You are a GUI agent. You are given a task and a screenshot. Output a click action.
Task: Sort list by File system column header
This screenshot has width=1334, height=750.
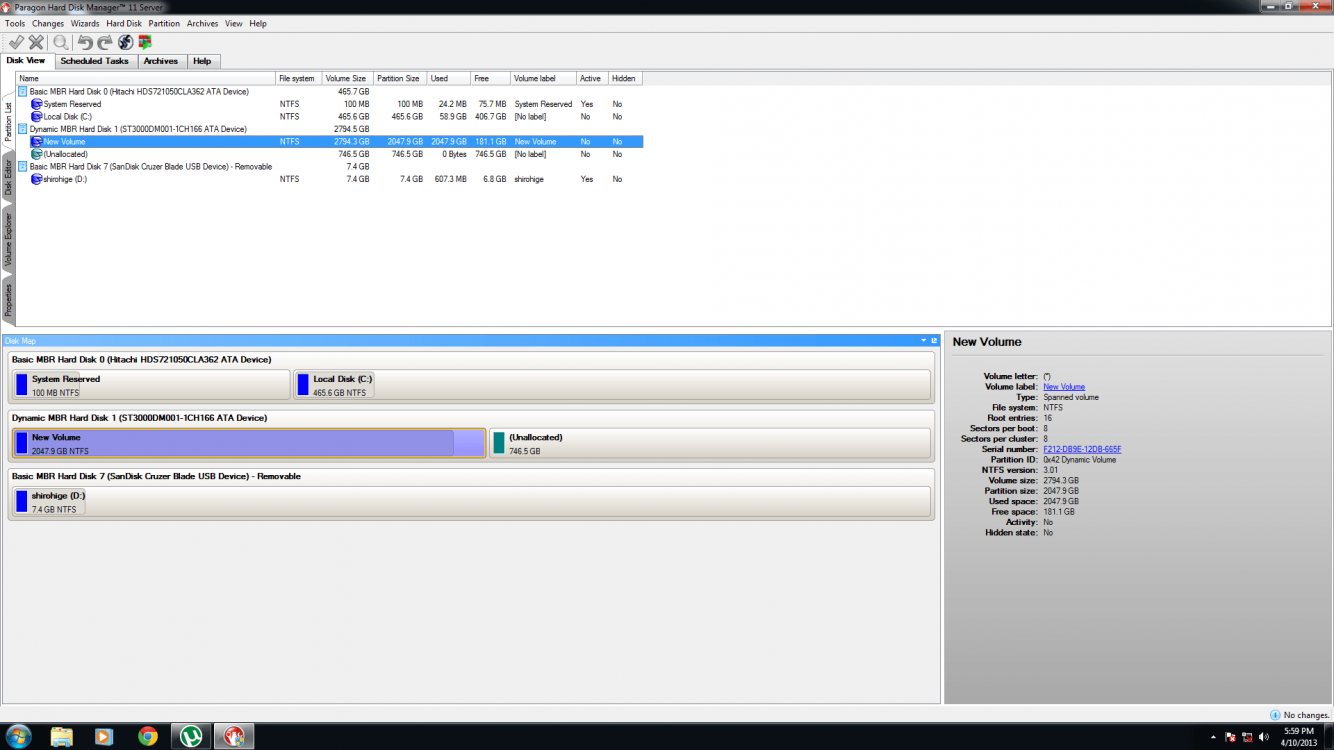tap(298, 78)
